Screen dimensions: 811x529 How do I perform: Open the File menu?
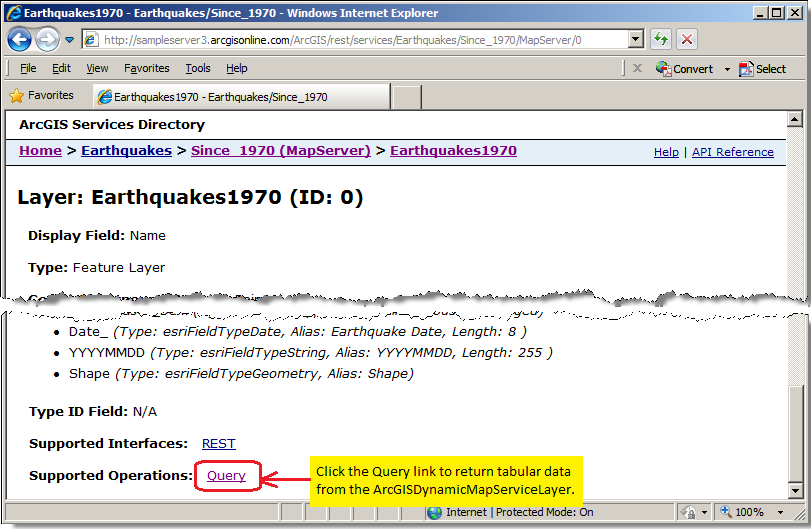coord(28,68)
